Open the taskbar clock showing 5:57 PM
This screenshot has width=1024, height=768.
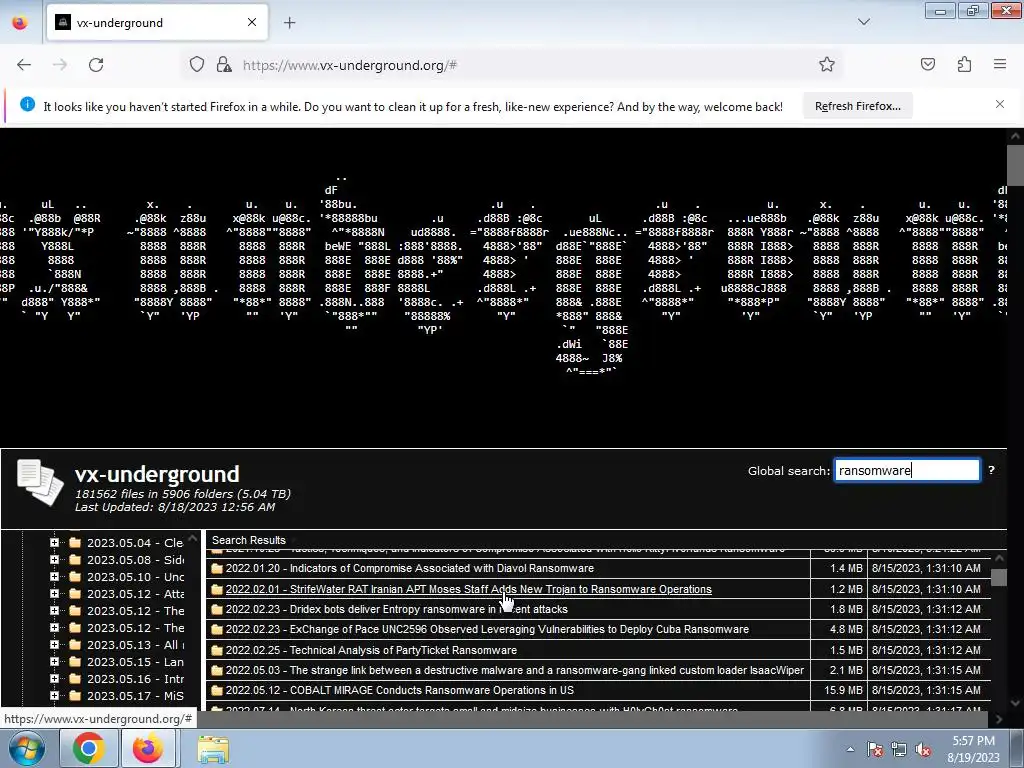[973, 749]
